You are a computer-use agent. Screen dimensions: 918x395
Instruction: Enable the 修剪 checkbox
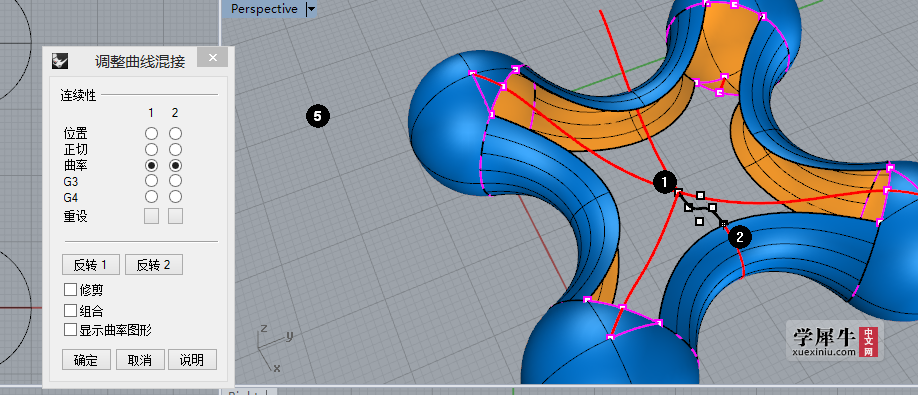tap(70, 289)
